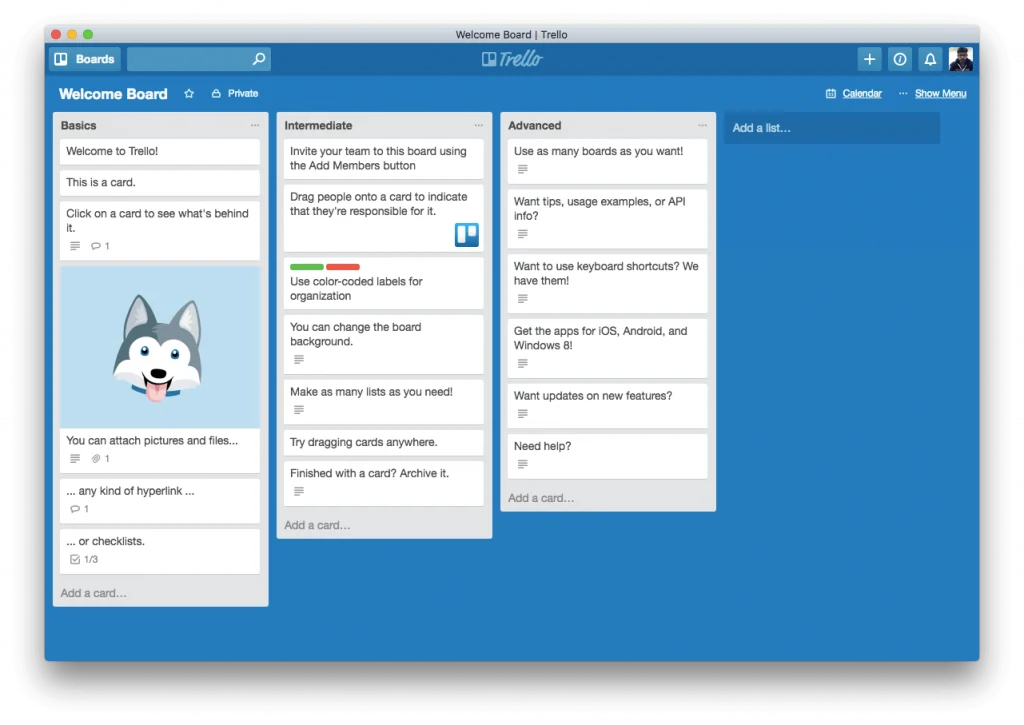Click description icon on board background card

[299, 359]
